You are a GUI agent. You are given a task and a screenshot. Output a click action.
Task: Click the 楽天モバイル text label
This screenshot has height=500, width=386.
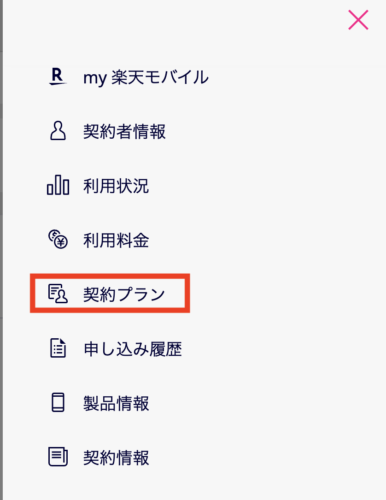[160, 77]
